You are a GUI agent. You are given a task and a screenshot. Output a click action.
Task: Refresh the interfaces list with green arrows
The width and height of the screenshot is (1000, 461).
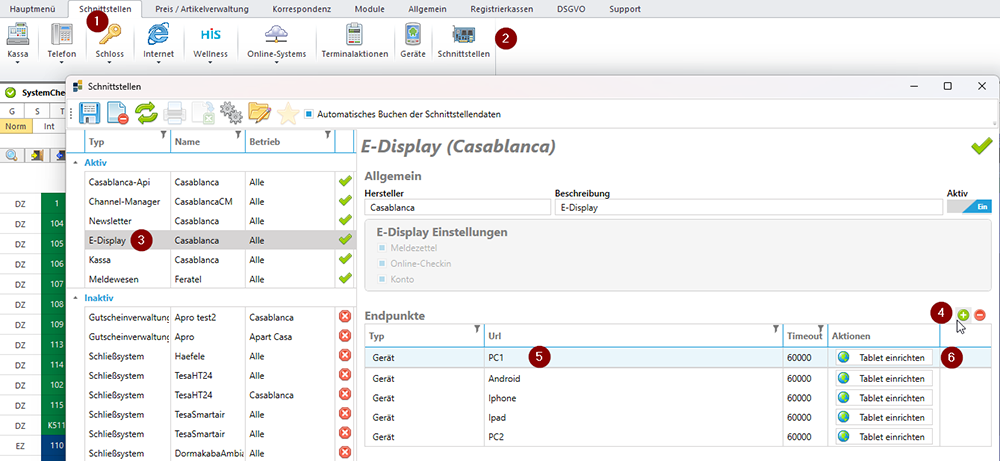coord(146,113)
